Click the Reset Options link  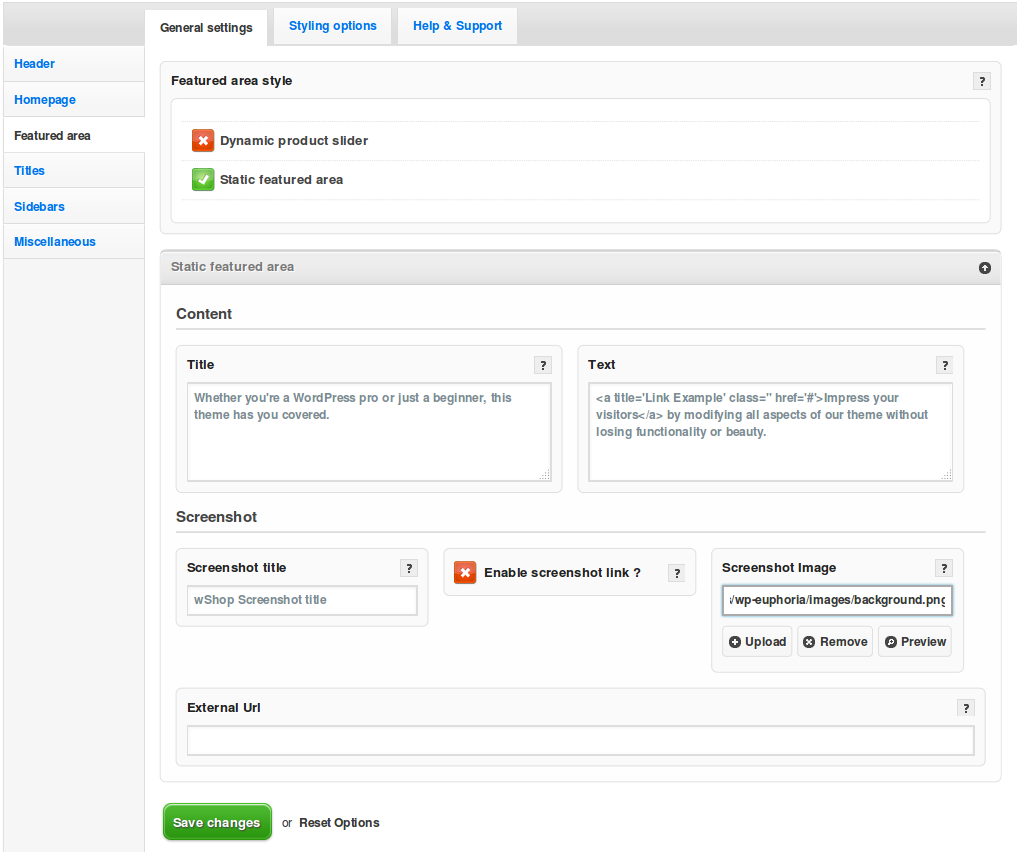[x=339, y=823]
